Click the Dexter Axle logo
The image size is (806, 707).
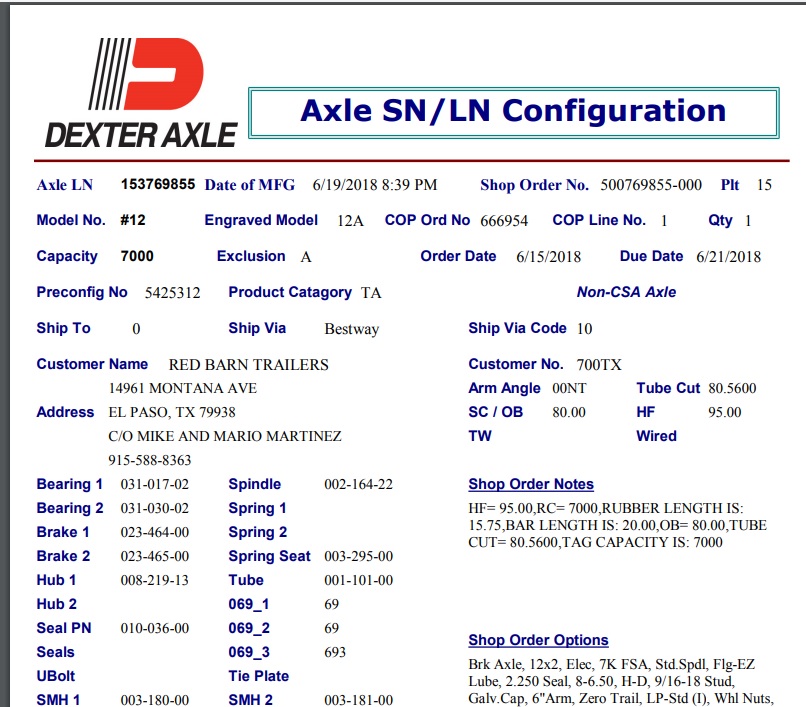click(140, 93)
